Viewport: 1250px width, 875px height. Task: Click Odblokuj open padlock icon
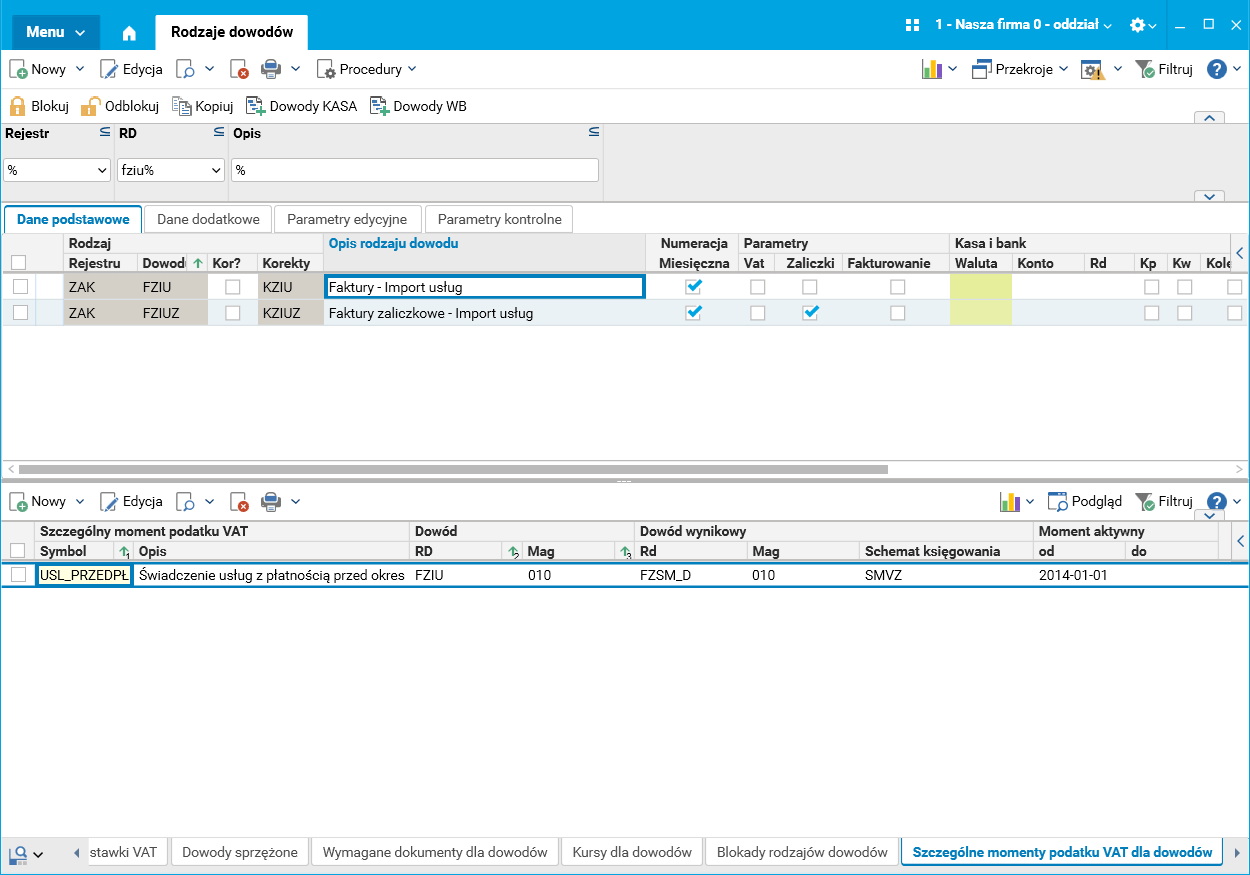[91, 106]
